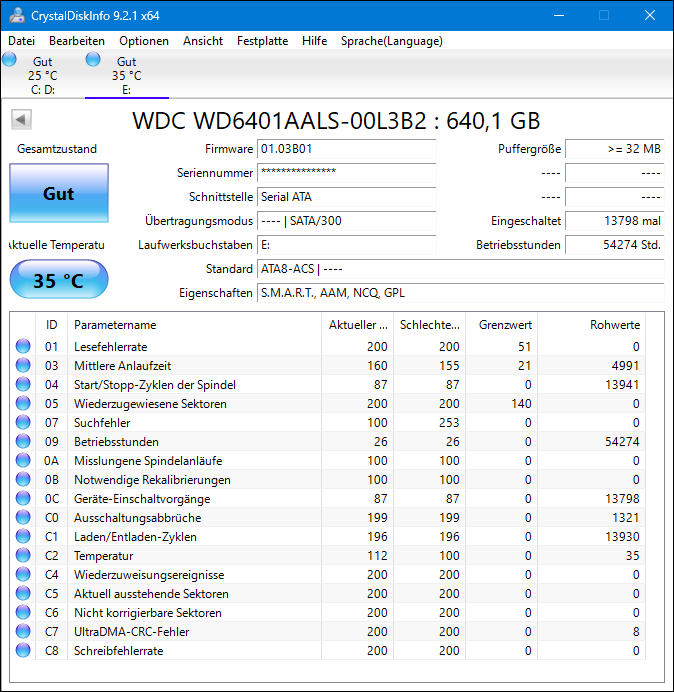Click status orb for Wiederzugewiesene Sektoren row
Screen dimensions: 674x692
click(23, 403)
